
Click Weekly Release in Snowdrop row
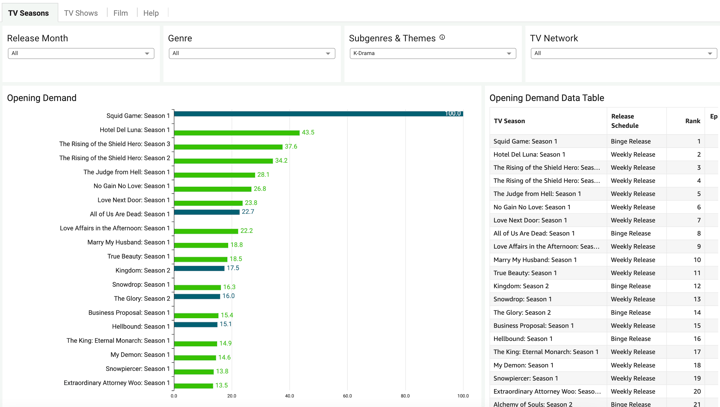pyautogui.click(x=633, y=299)
